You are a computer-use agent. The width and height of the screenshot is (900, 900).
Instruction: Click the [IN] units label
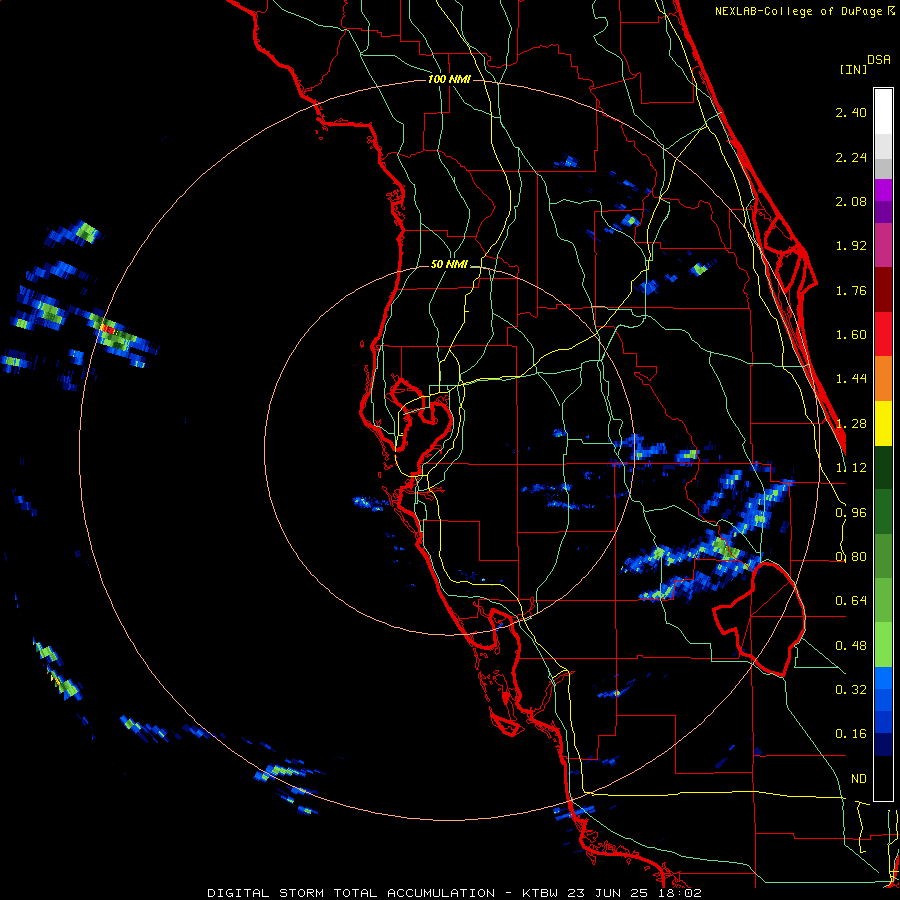[853, 69]
